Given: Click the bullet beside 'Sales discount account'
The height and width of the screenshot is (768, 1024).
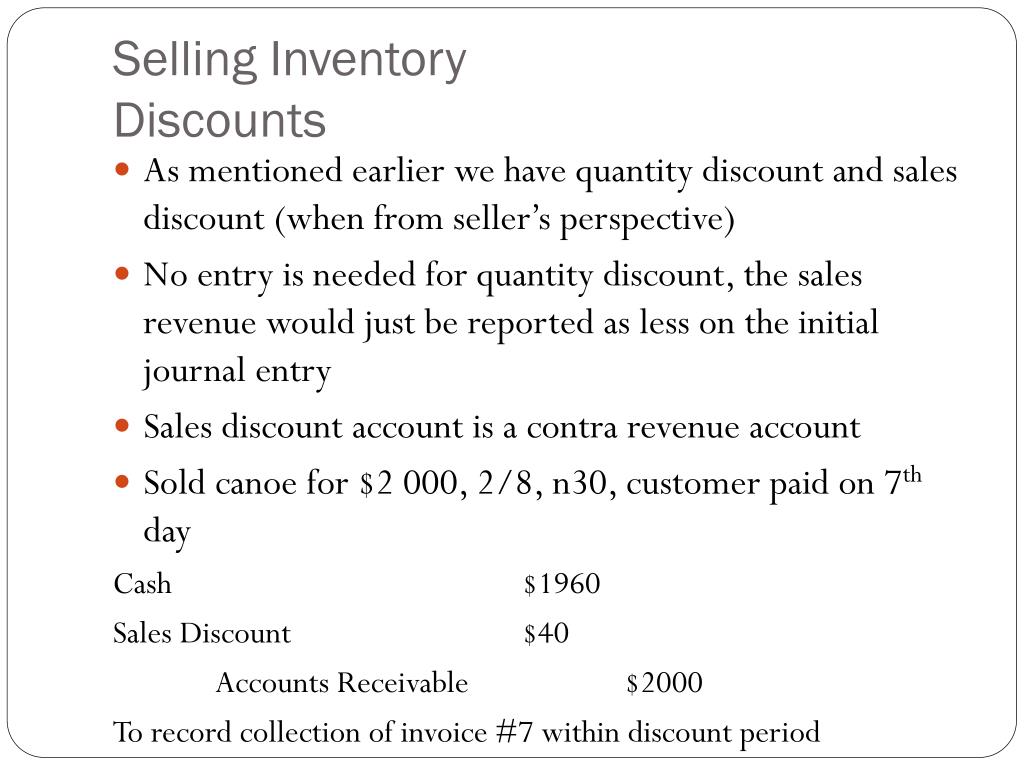Looking at the screenshot, I should [x=122, y=426].
